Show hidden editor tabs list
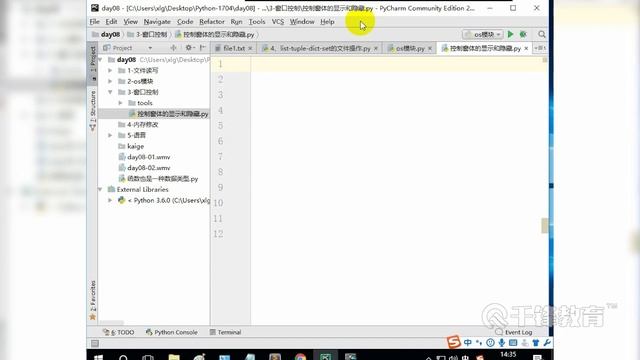640x360 pixels. tap(540, 48)
